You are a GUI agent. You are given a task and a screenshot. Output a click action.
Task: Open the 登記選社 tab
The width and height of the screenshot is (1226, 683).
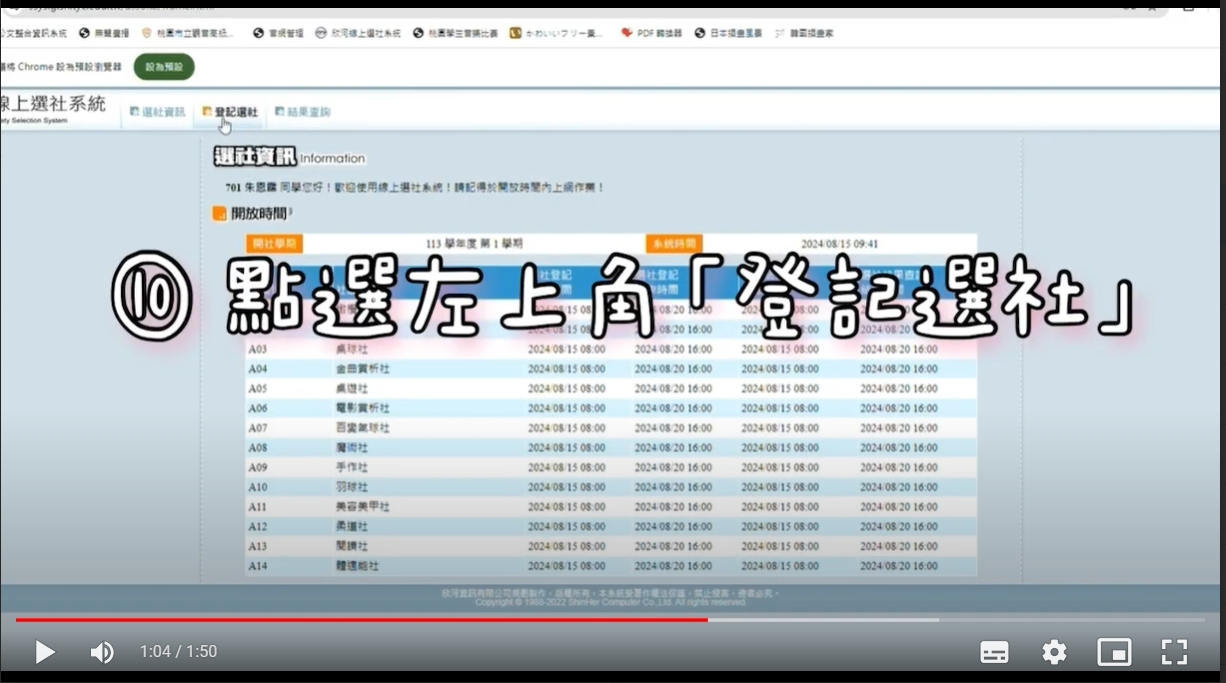[230, 112]
